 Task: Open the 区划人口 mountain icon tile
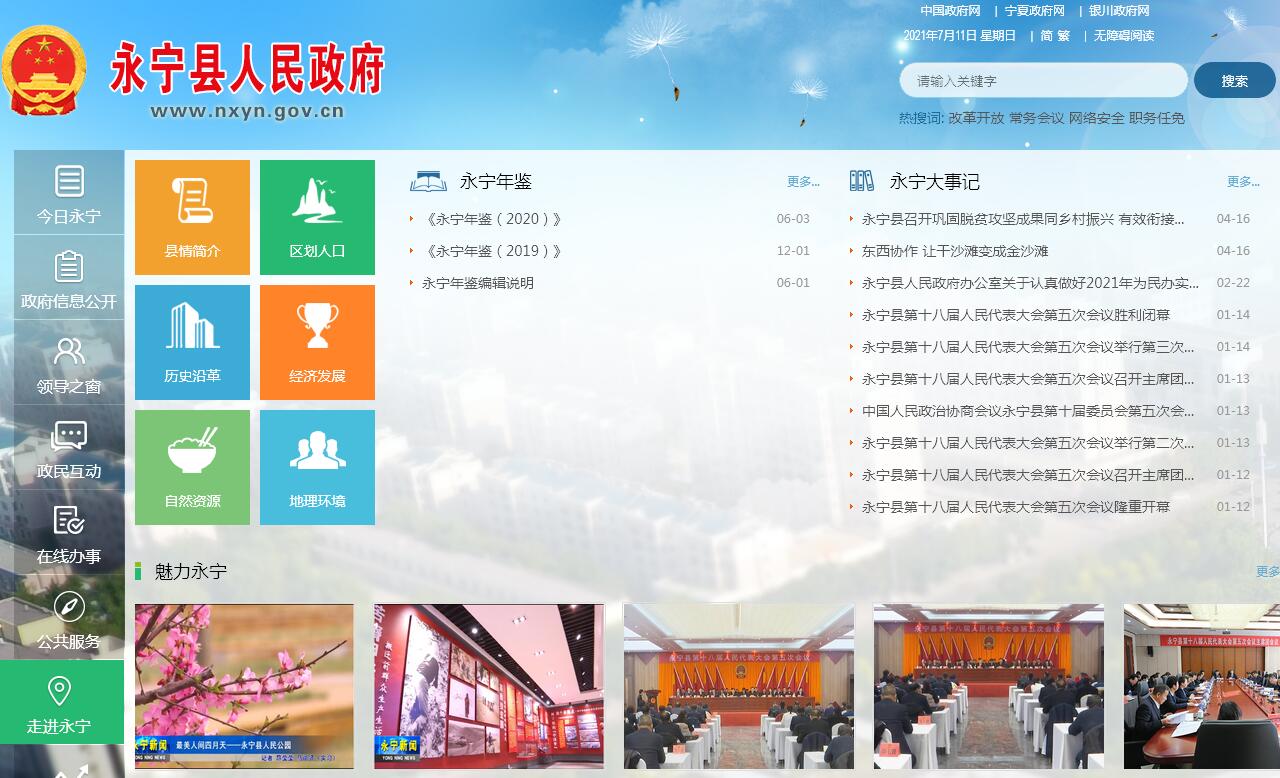(317, 217)
